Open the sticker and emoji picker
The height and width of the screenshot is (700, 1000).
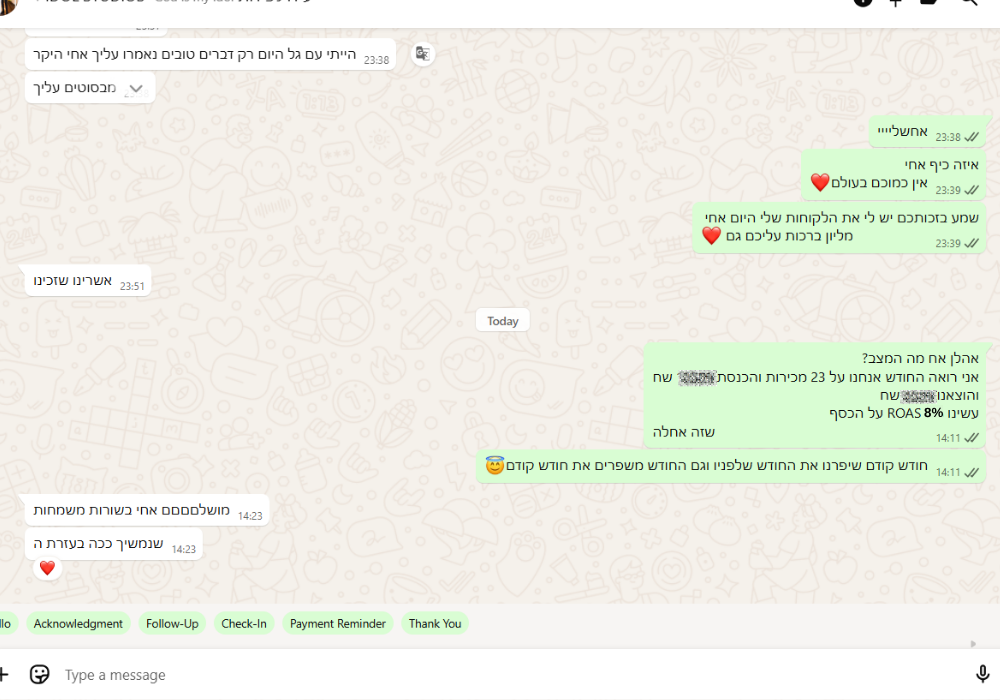click(x=40, y=674)
